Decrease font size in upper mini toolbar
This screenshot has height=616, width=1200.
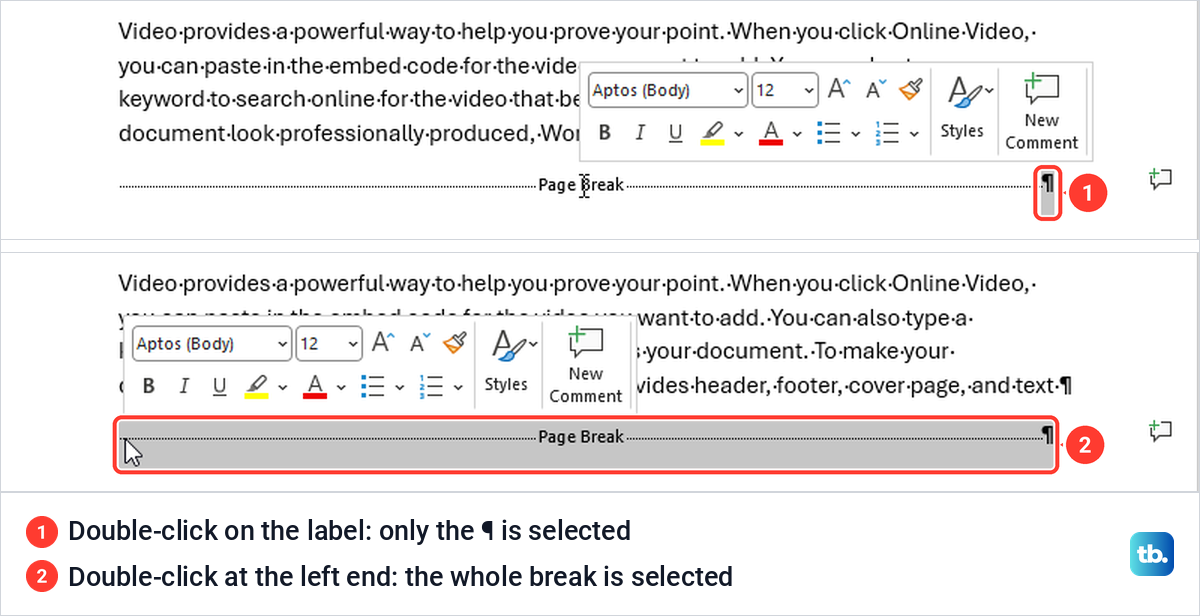(876, 90)
